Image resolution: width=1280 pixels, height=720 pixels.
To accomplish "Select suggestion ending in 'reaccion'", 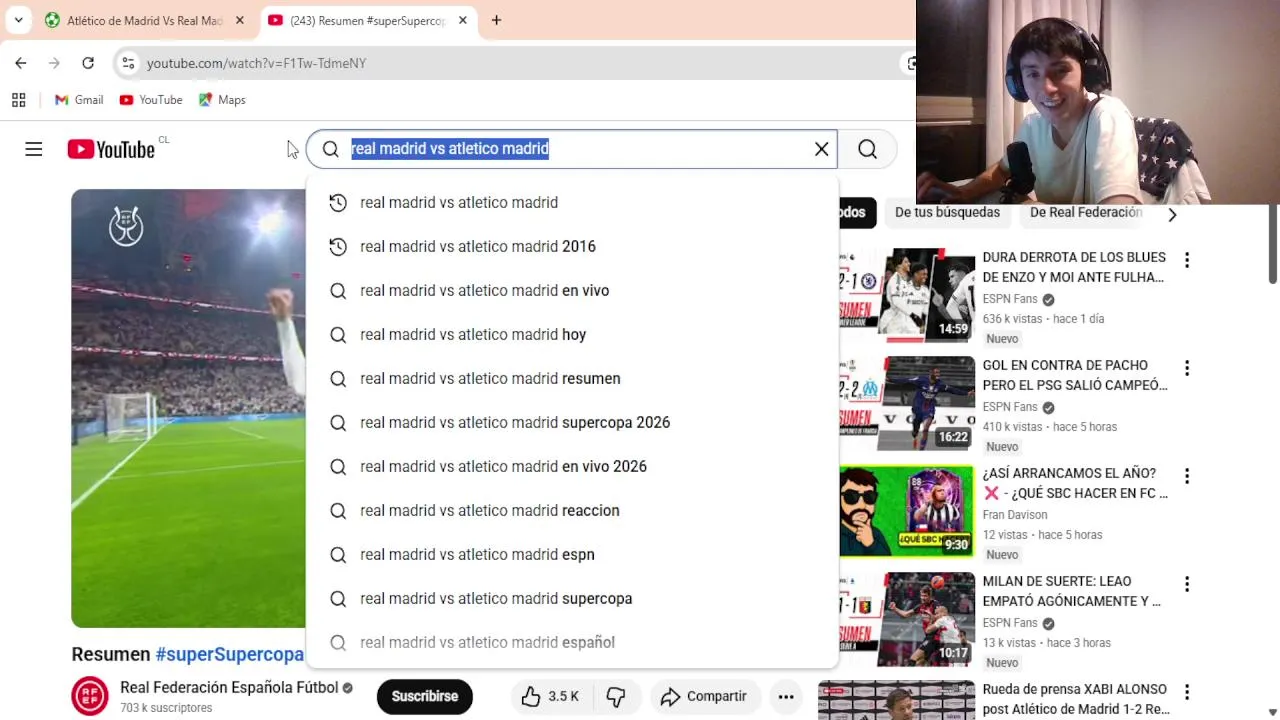I will pyautogui.click(x=572, y=510).
